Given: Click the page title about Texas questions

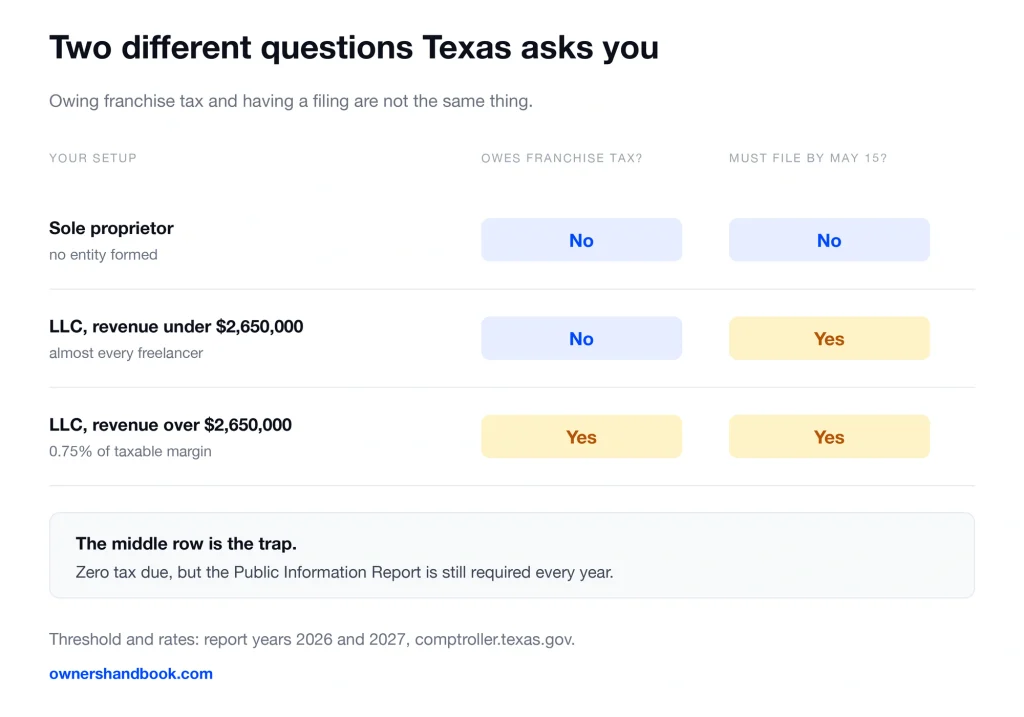Looking at the screenshot, I should (x=353, y=48).
